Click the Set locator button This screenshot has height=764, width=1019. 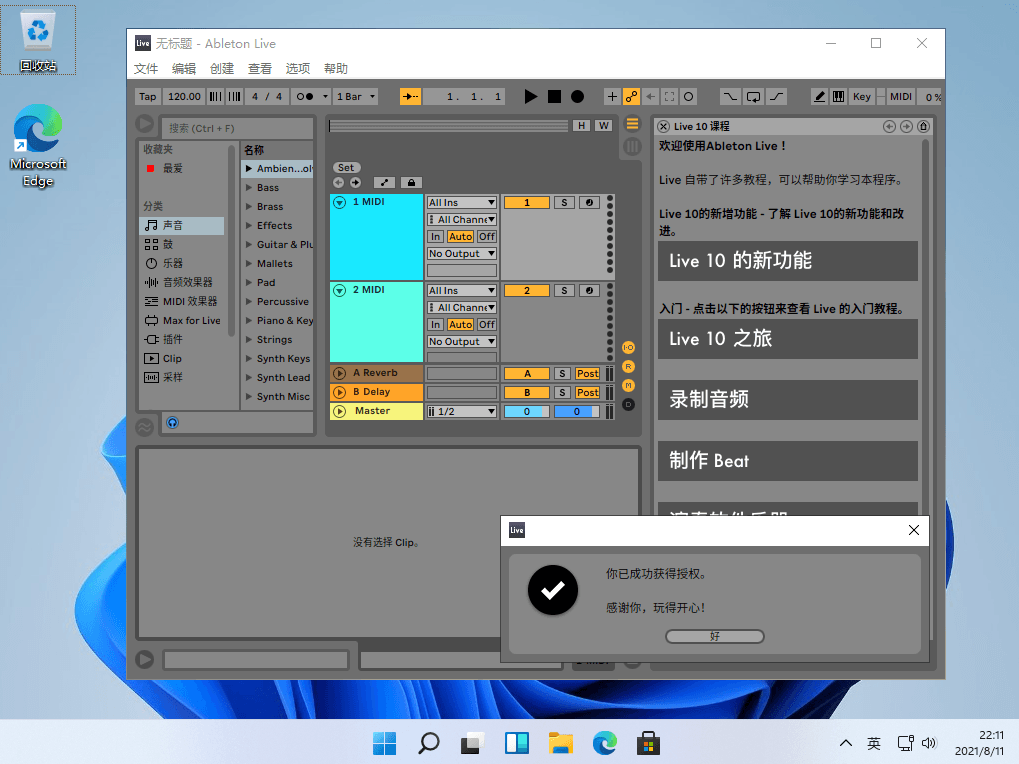coord(346,168)
